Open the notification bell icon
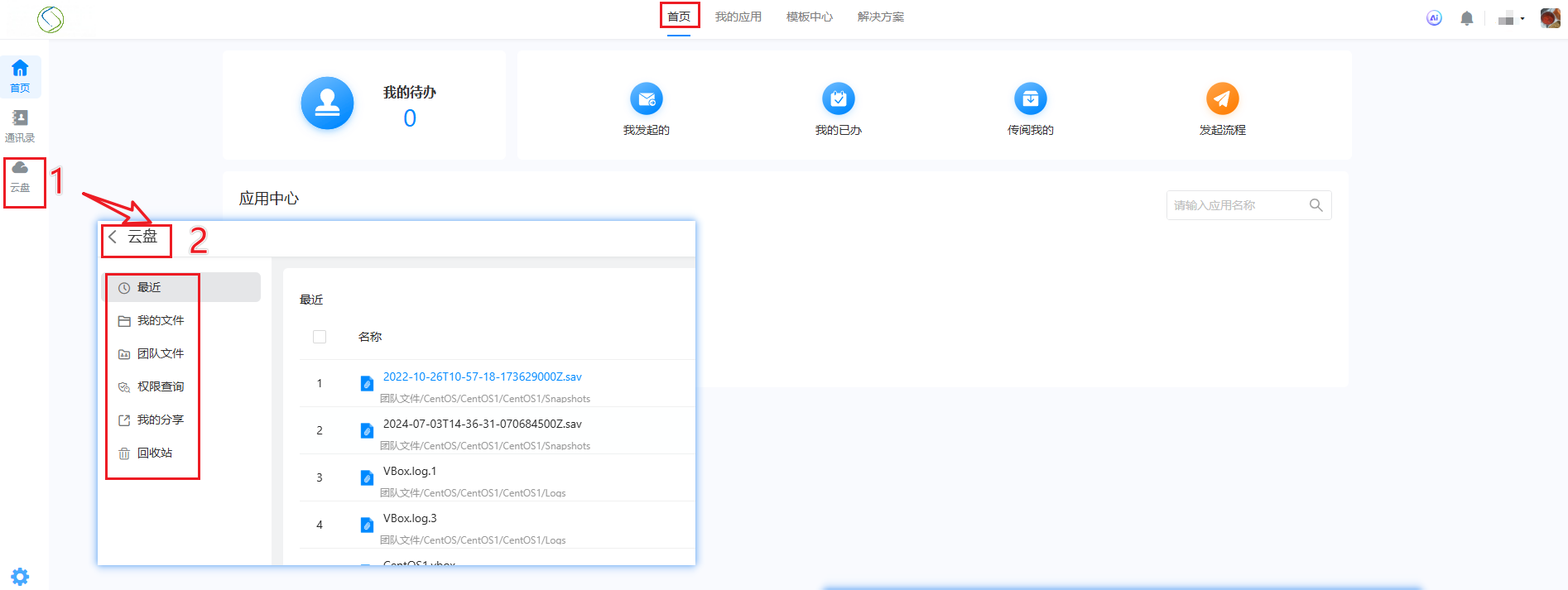Screen dimensions: 1568x590 (x=1466, y=18)
